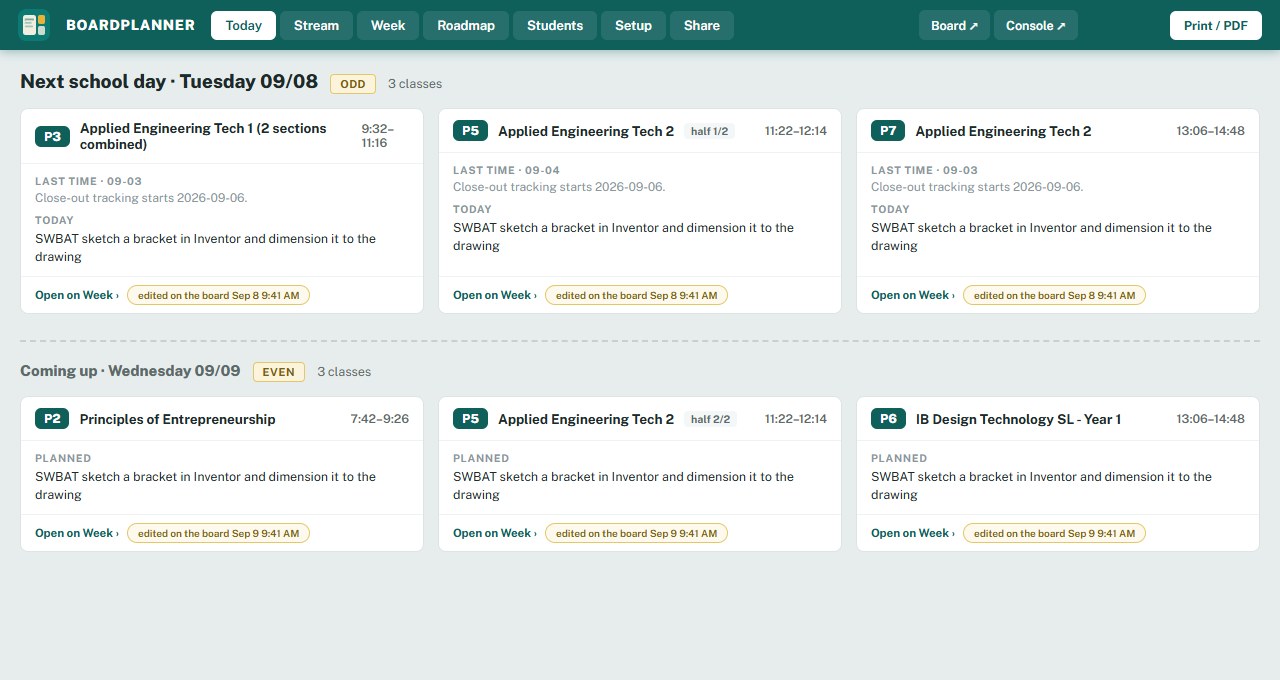Click the P3 period badge
The width and height of the screenshot is (1280, 680).
pyautogui.click(x=52, y=137)
